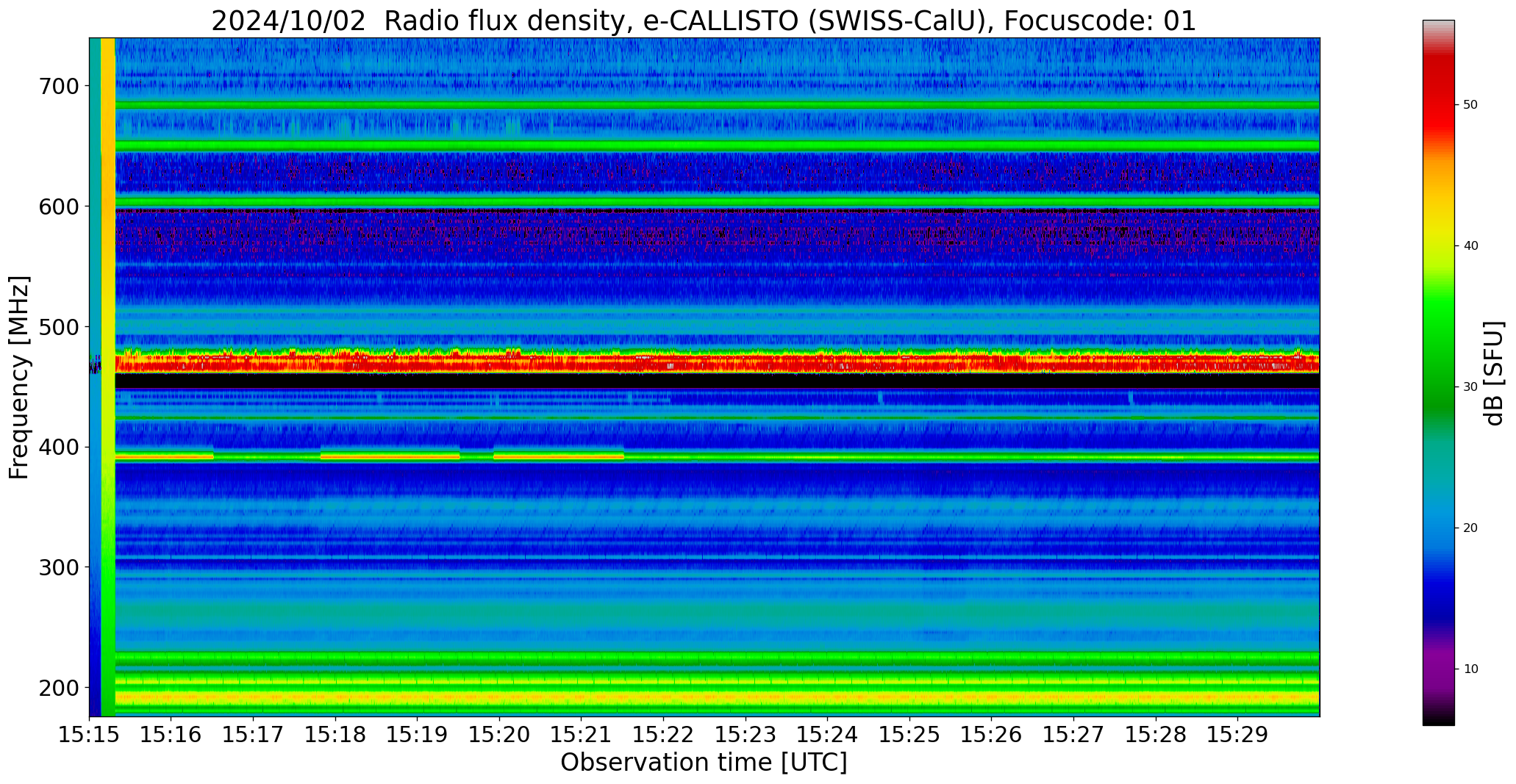Click the 'dB [SFU]' colorbar label
This screenshot has width=1516, height=784.
tap(1494, 373)
